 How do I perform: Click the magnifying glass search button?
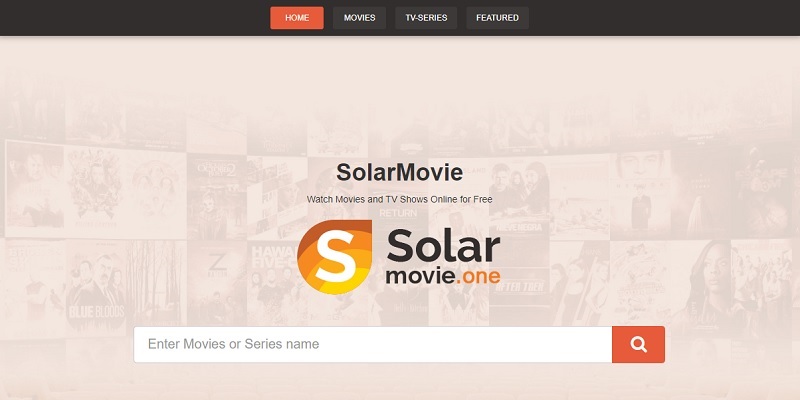[638, 344]
